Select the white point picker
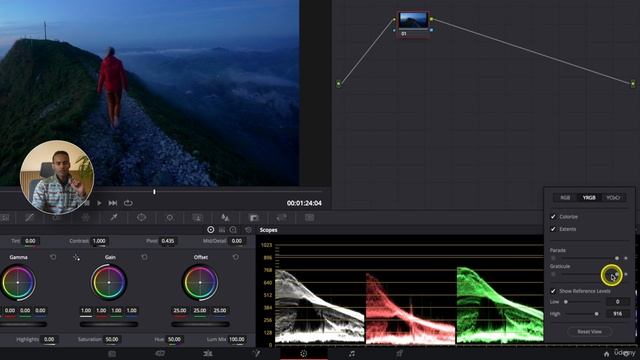Viewport: 640px width, 360px height. coord(76,258)
